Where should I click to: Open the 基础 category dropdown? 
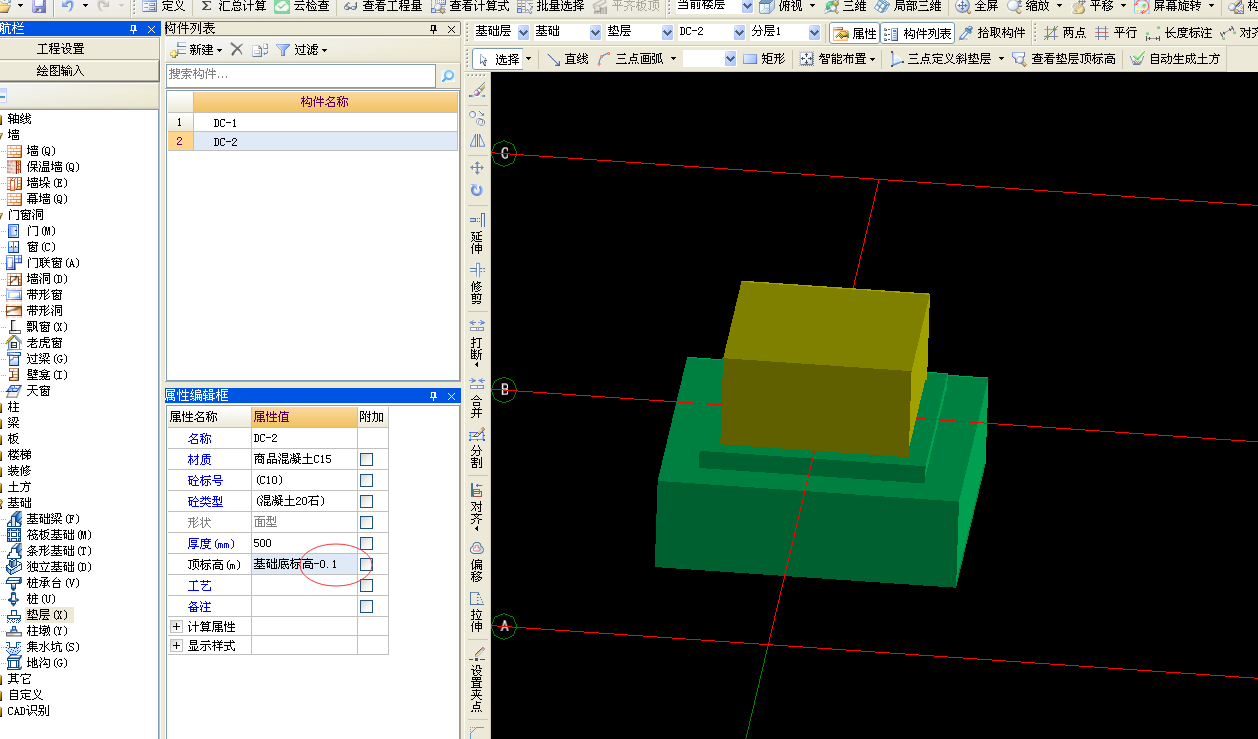point(596,32)
